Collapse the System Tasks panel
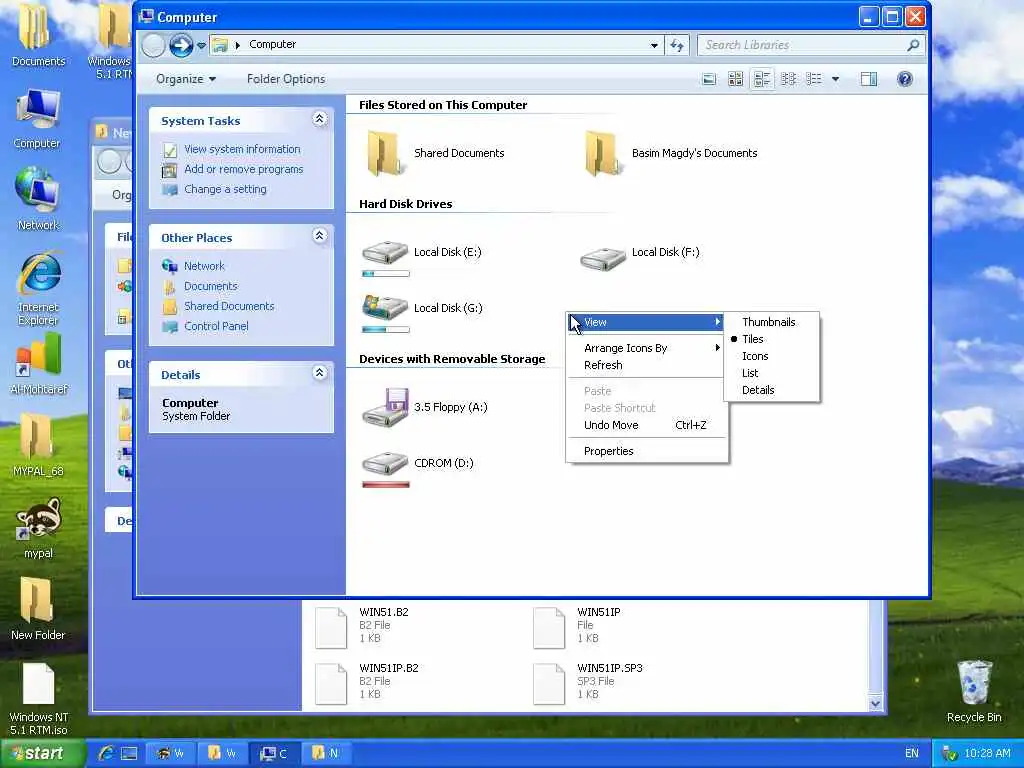Screen dimensions: 1024x768 coord(319,119)
